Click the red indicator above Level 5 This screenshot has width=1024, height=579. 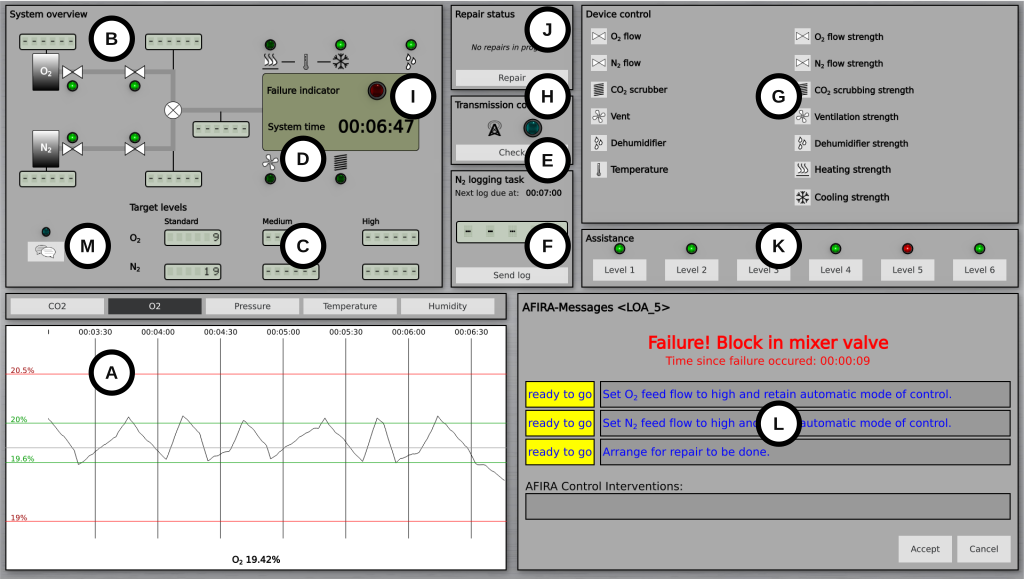pyautogui.click(x=907, y=249)
